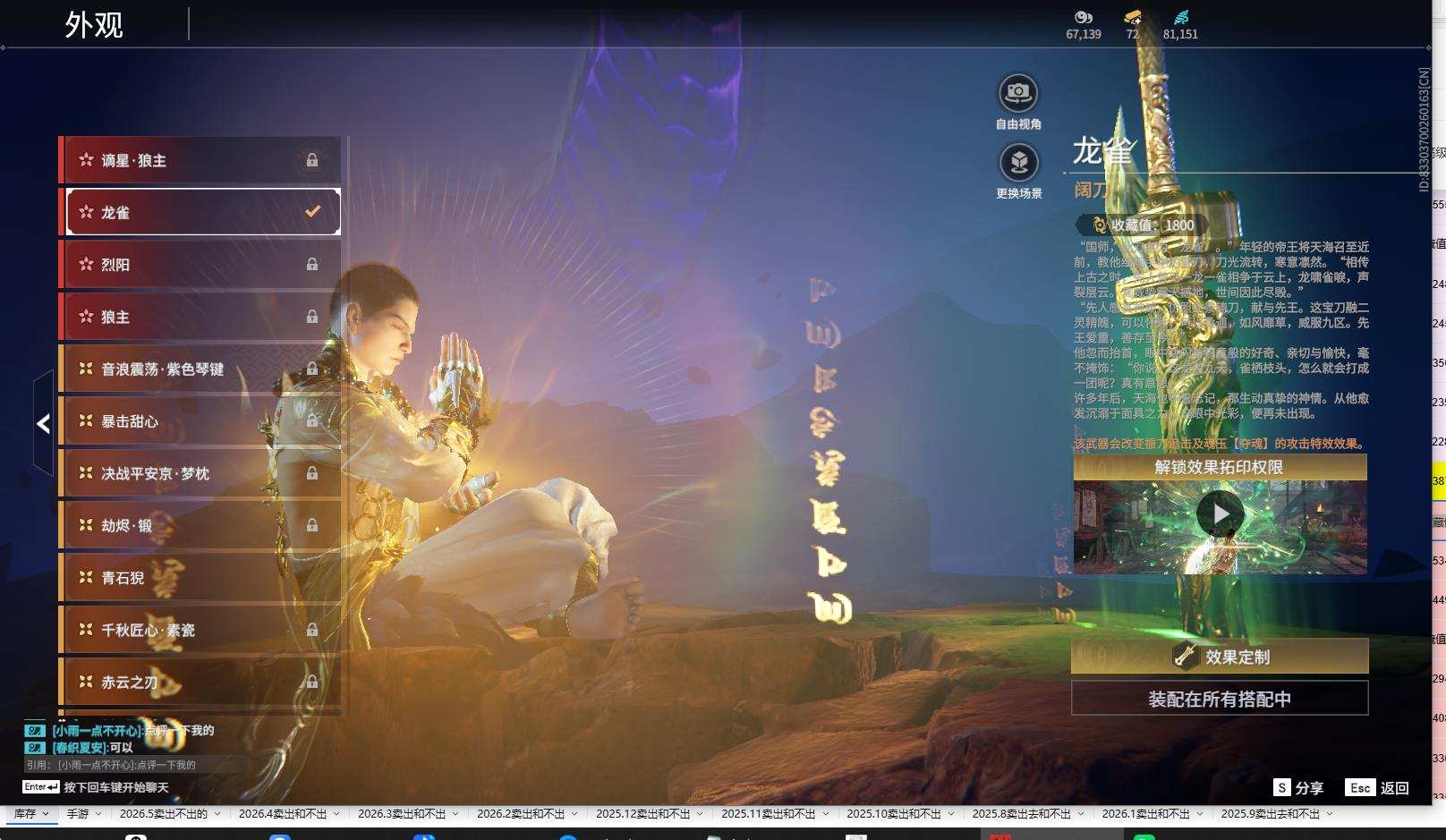Image resolution: width=1446 pixels, height=840 pixels.
Task: Click the chat channel icon beside 春织夏安
Action: [x=35, y=748]
